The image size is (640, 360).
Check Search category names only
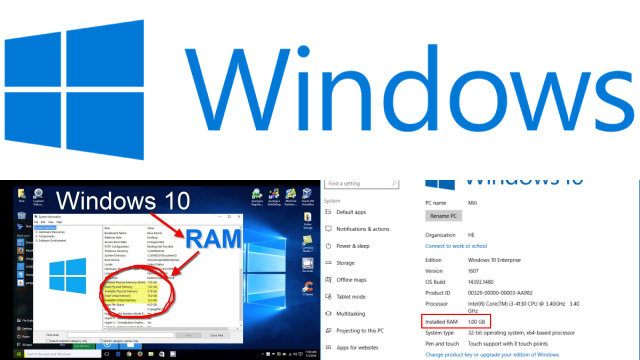[x=101, y=340]
